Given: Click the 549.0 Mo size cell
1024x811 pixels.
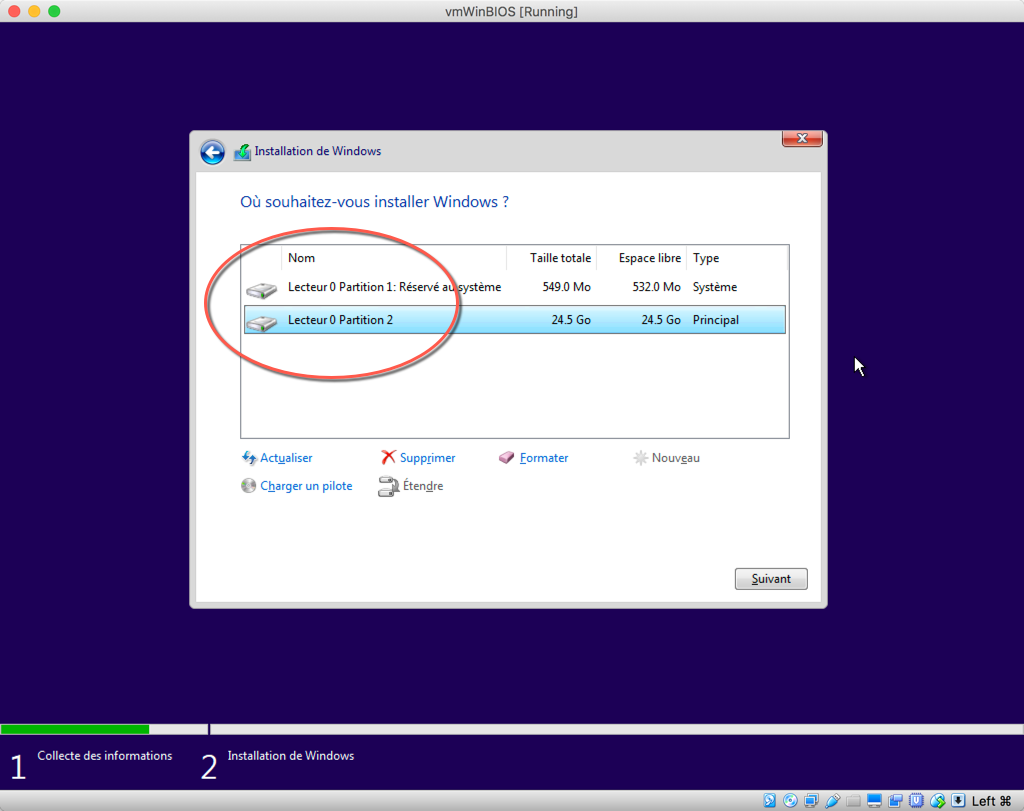Looking at the screenshot, I should 566,287.
